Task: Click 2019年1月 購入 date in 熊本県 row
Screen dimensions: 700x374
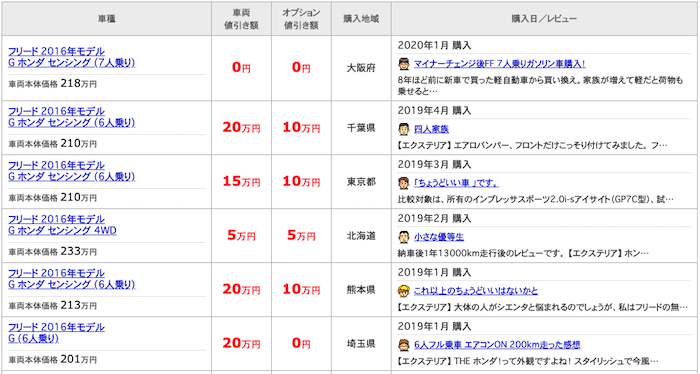Action: click(x=434, y=272)
